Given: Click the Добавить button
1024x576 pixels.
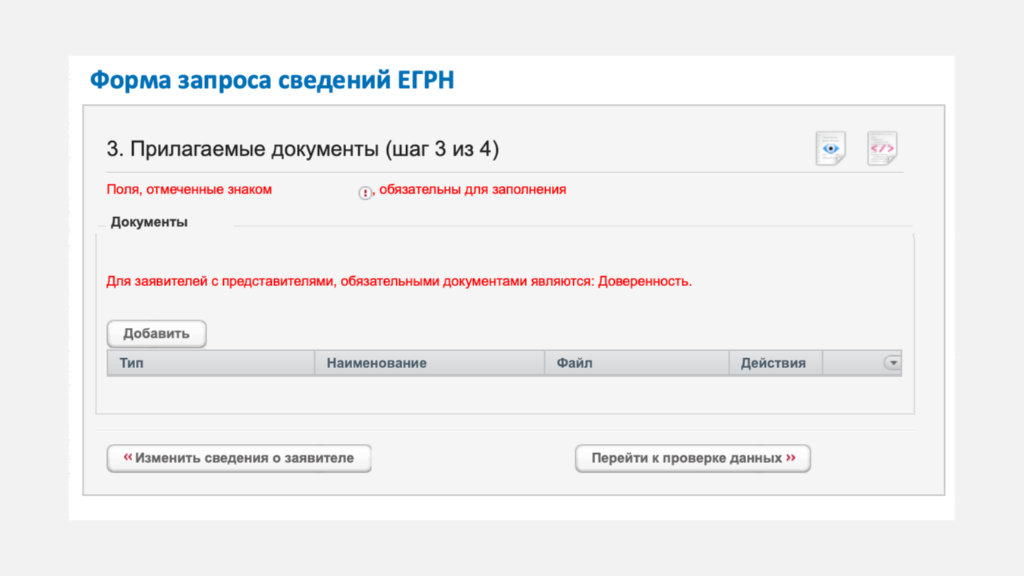Looking at the screenshot, I should [157, 334].
